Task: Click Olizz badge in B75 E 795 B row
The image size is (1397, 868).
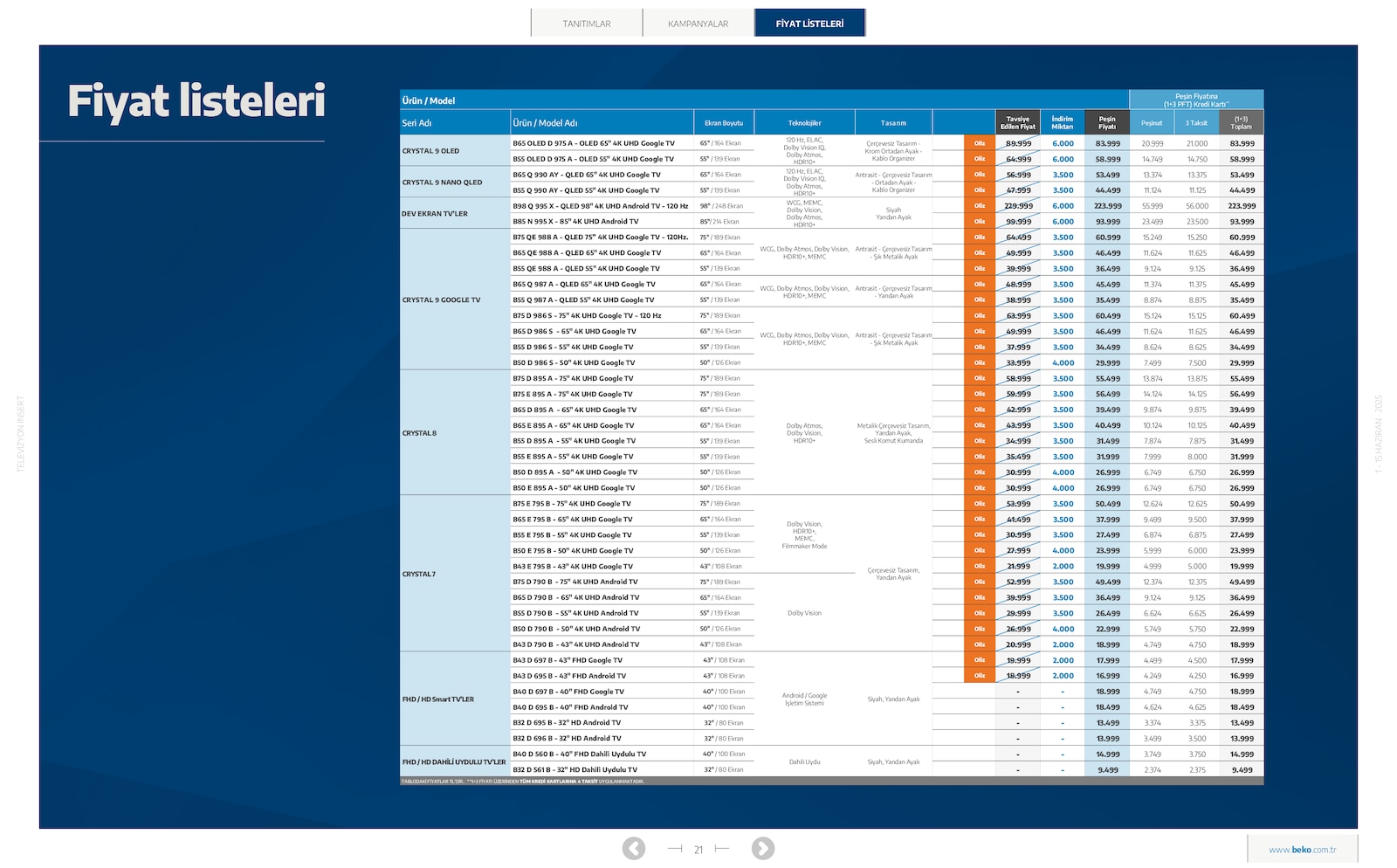Action: [980, 503]
